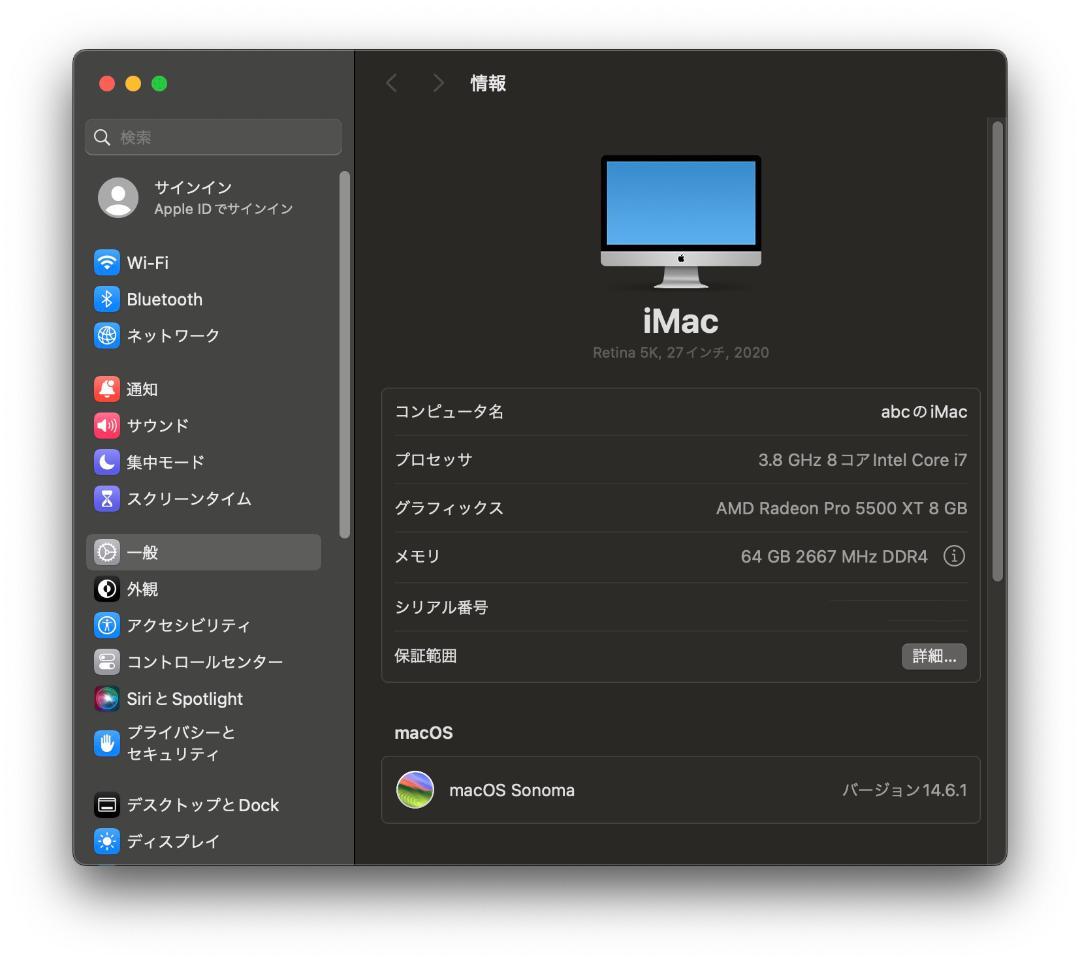Show memory details via the info icon

(x=953, y=556)
